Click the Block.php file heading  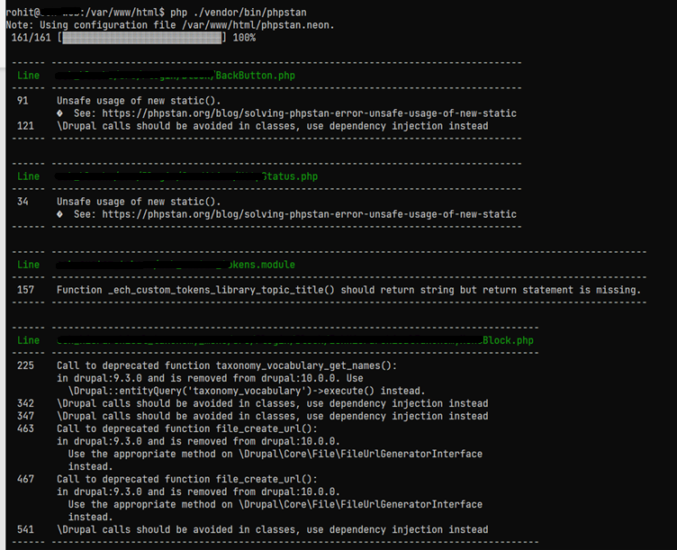pos(508,341)
